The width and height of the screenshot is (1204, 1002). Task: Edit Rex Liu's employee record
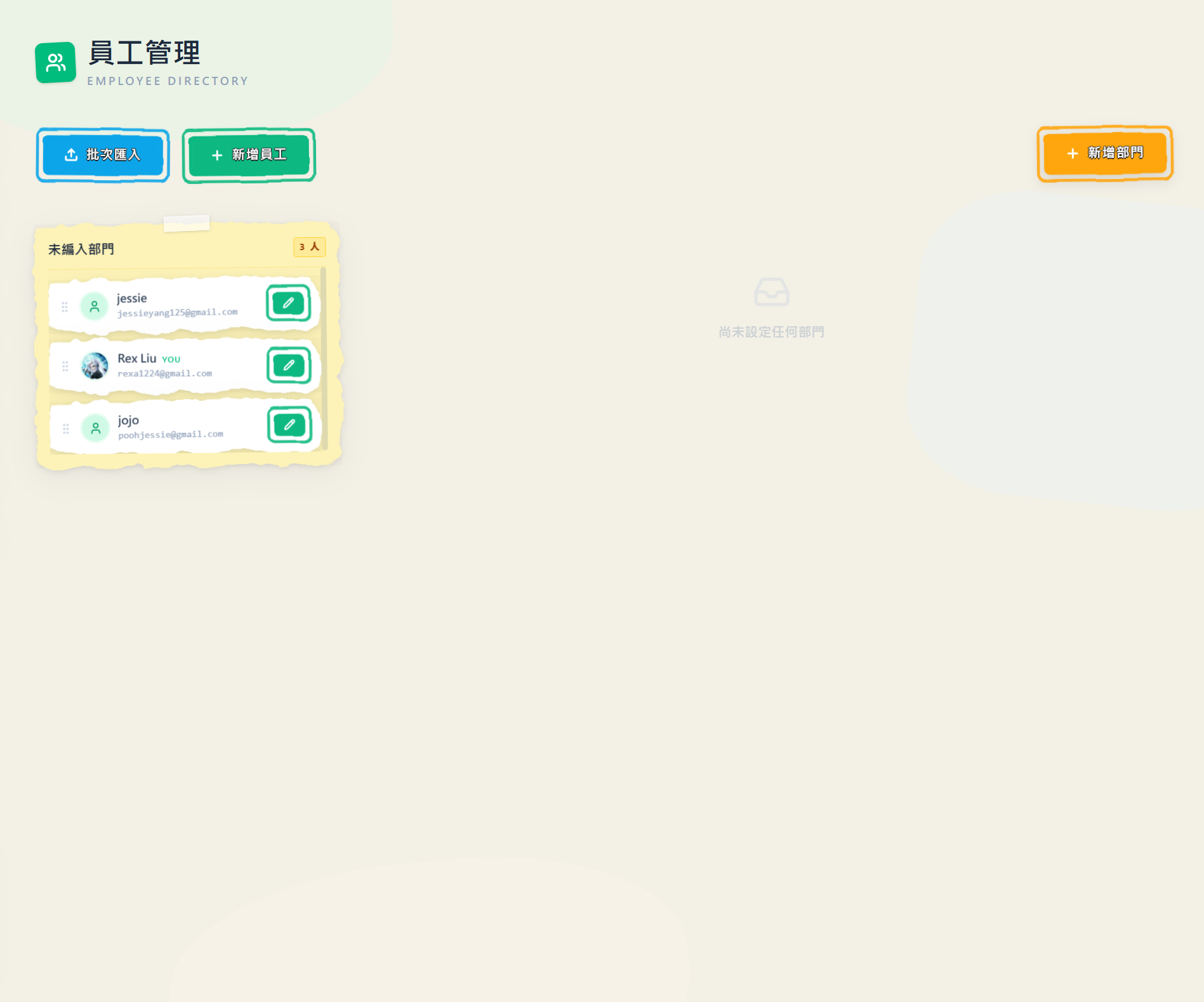point(289,365)
